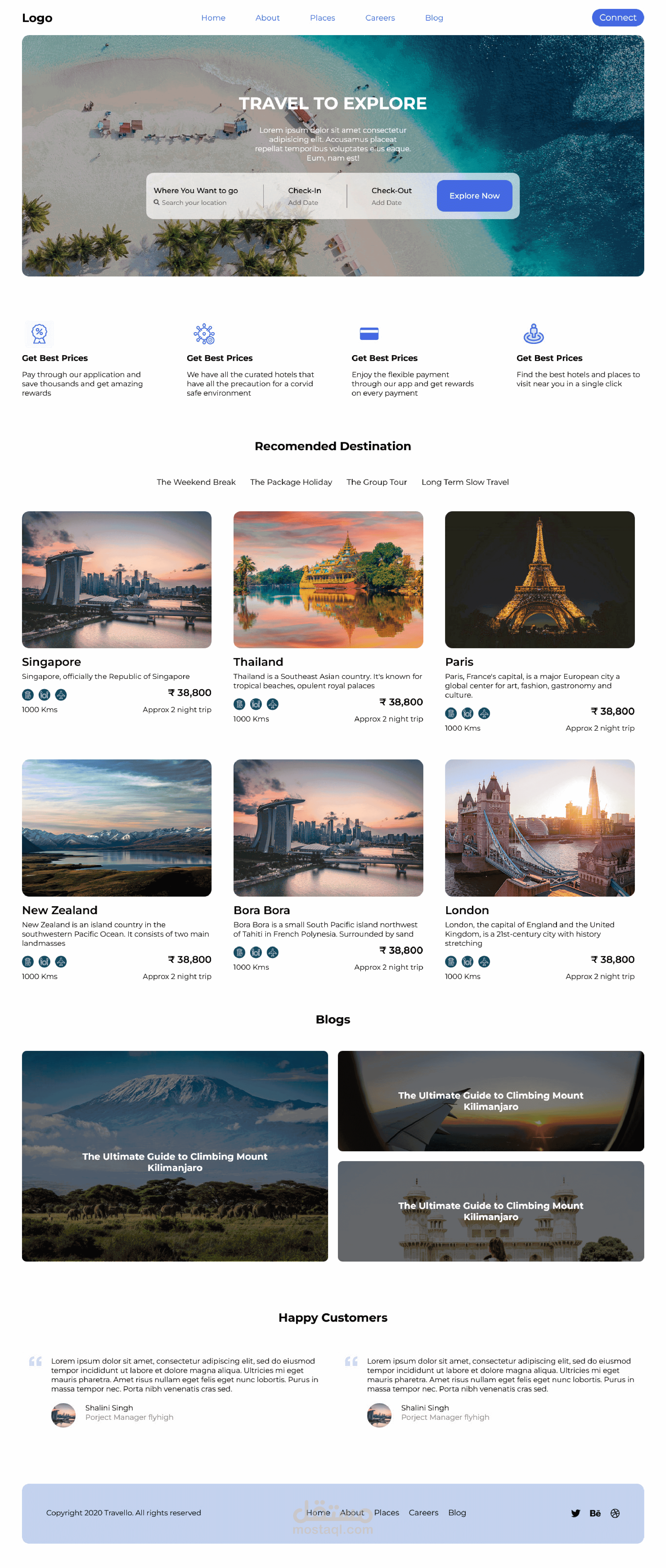Click the Connect button
This screenshot has width=666, height=1568.
pos(617,18)
